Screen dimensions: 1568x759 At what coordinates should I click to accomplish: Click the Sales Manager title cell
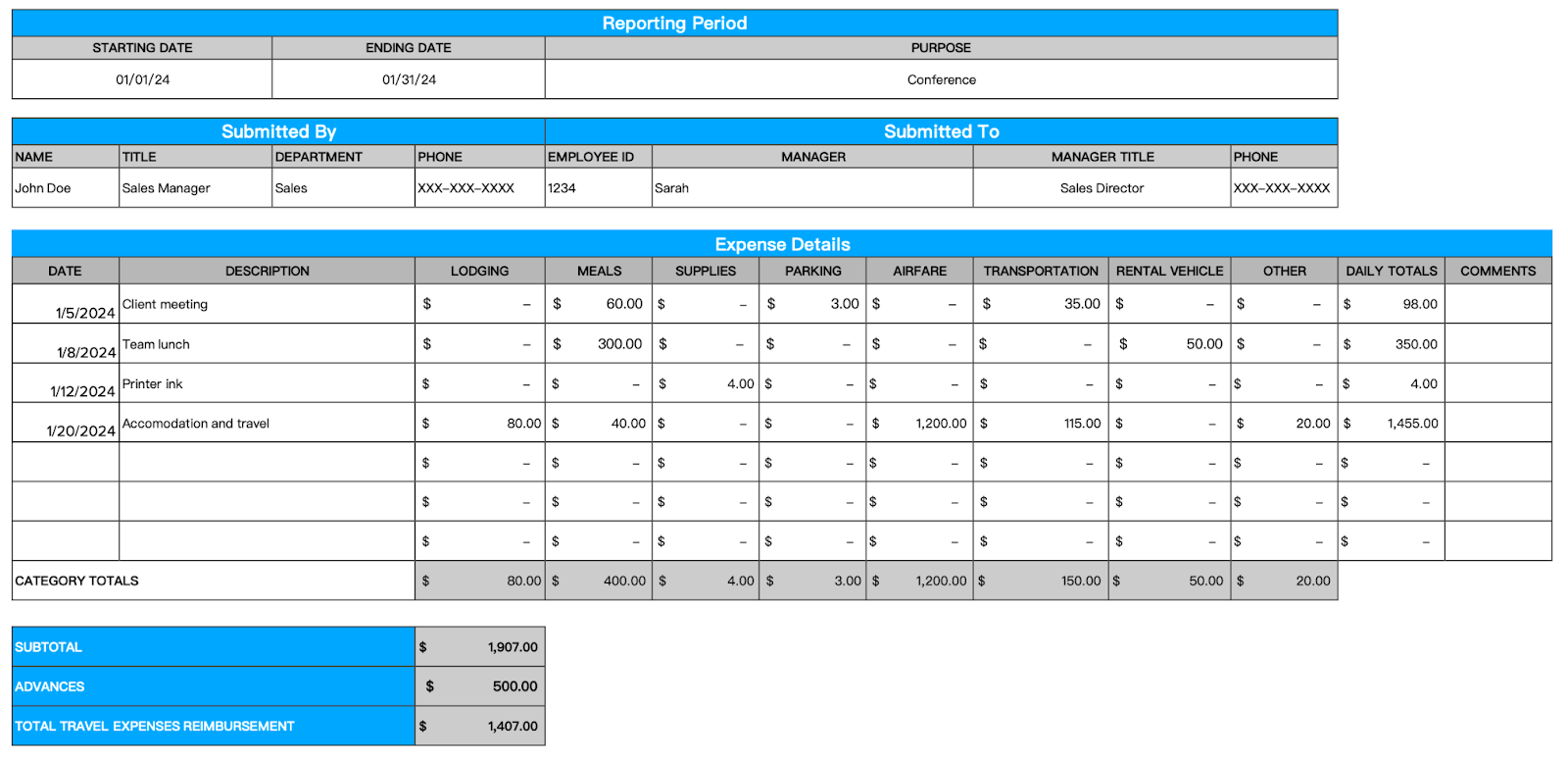pos(196,188)
